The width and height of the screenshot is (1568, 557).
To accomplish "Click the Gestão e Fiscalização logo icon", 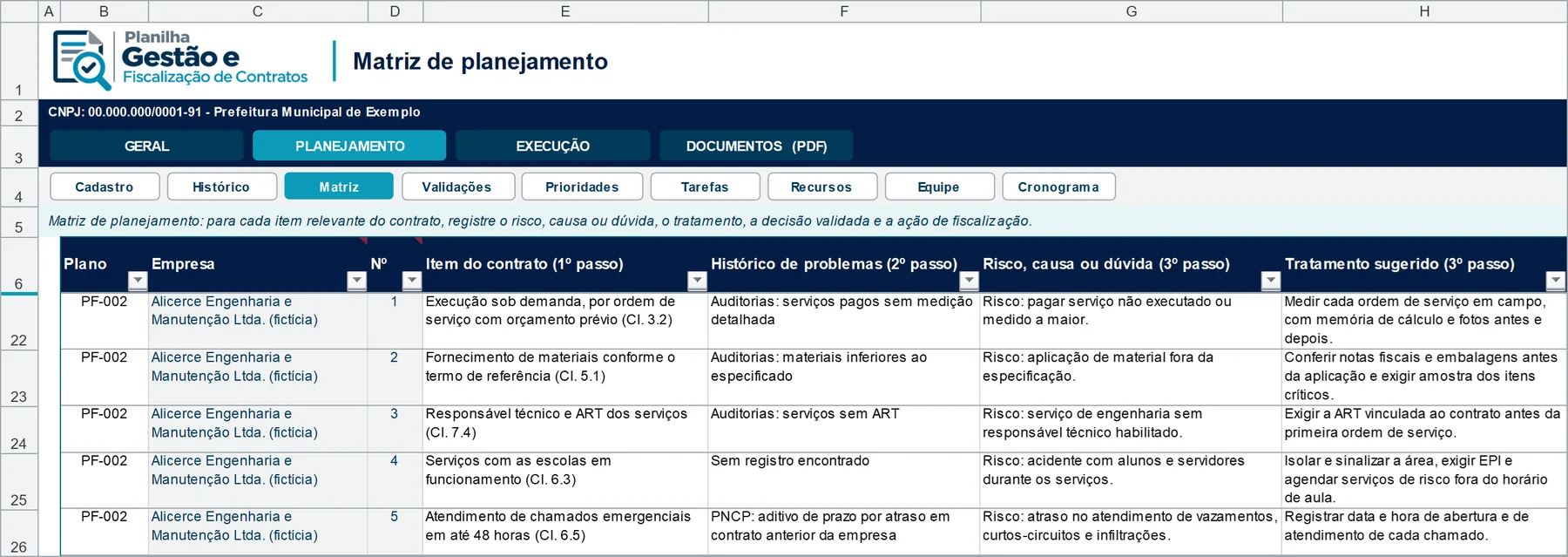I will coord(82,60).
